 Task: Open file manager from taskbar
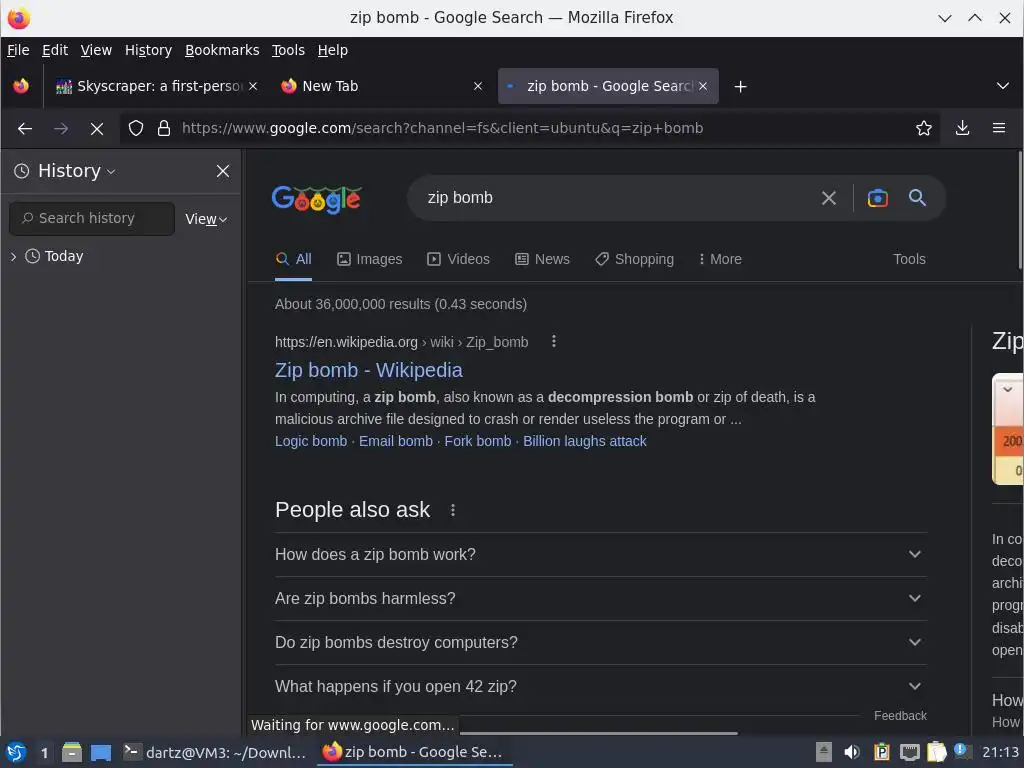tap(72, 752)
